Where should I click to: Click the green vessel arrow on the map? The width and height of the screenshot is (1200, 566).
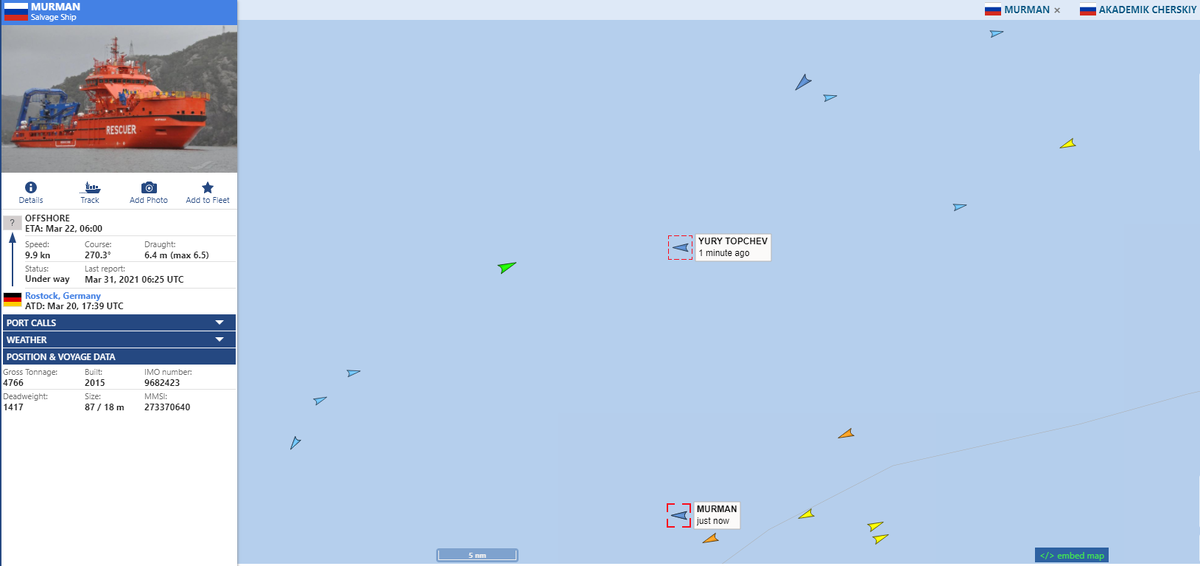coord(508,267)
